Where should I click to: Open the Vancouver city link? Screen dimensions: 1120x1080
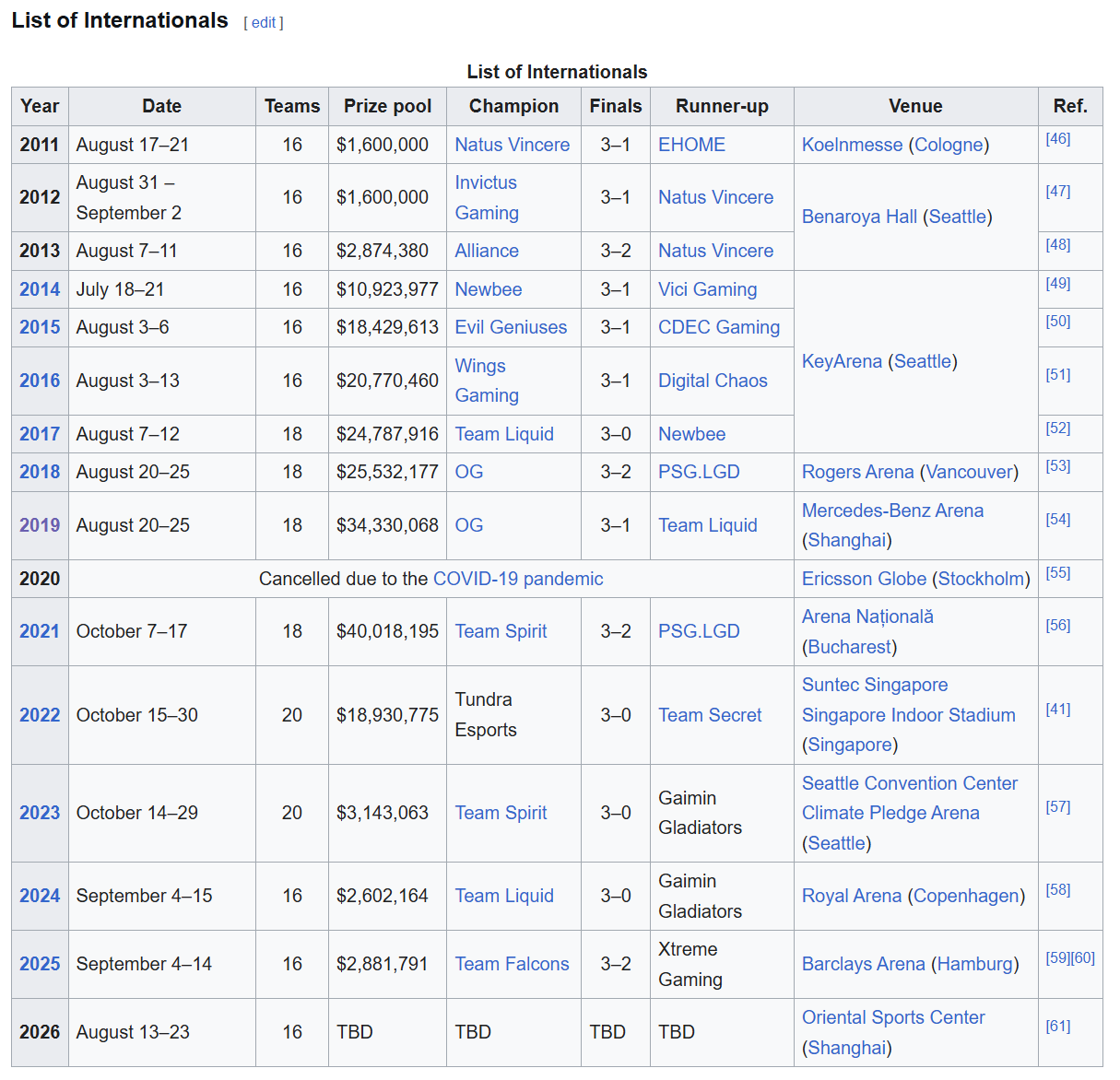pos(969,472)
